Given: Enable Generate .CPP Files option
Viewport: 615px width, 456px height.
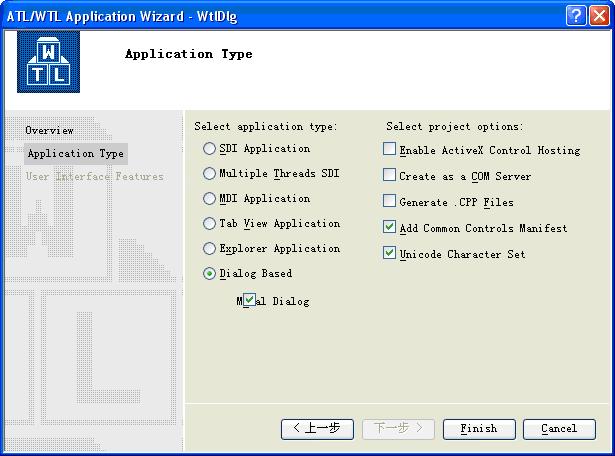Looking at the screenshot, I should 390,202.
